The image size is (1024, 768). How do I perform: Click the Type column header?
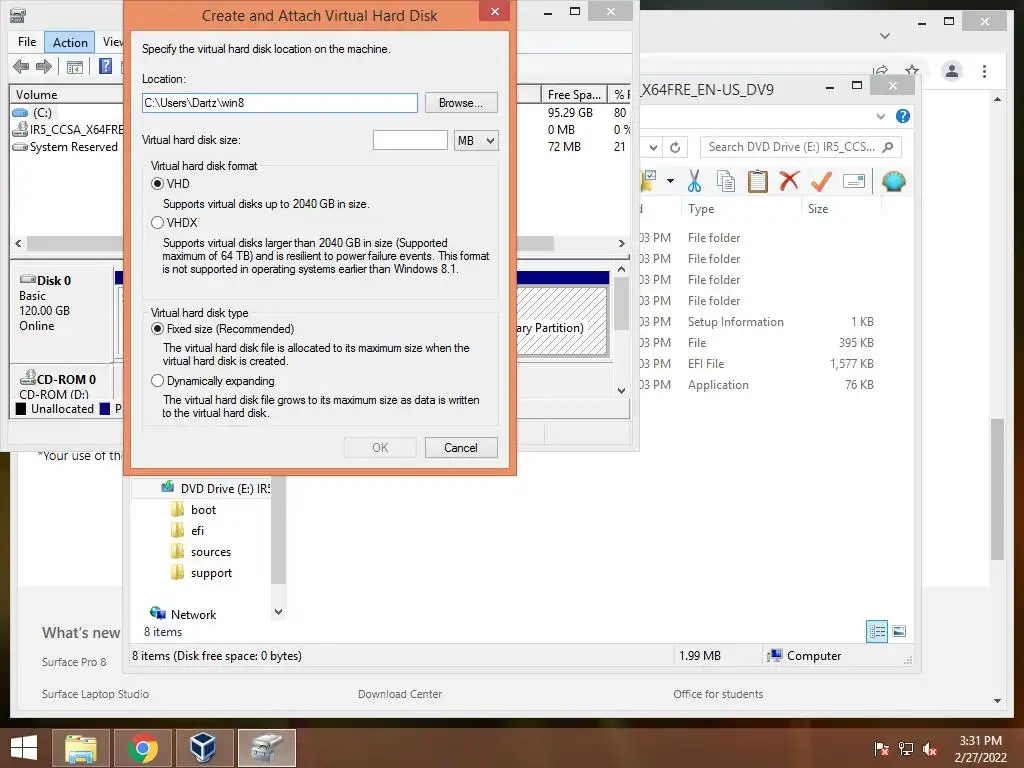(x=701, y=209)
